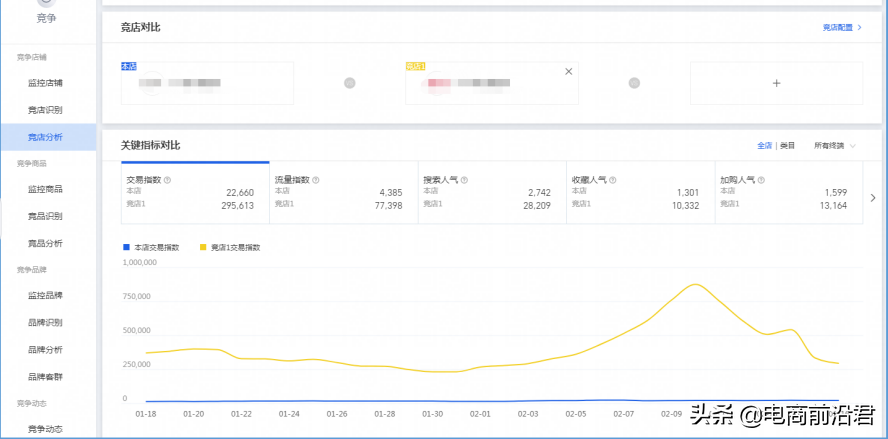Click the 竞争店铺 sidebar group header
This screenshot has width=888, height=439.
[x=32, y=57]
